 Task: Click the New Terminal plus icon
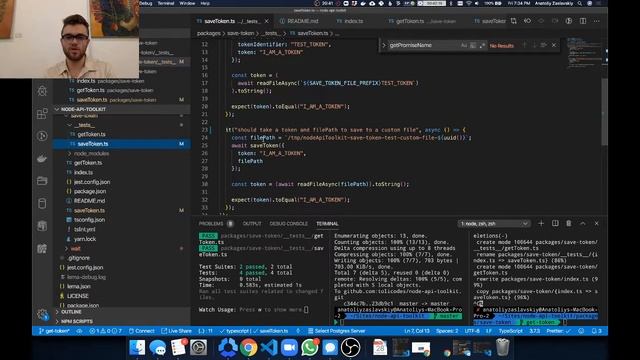[541, 223]
